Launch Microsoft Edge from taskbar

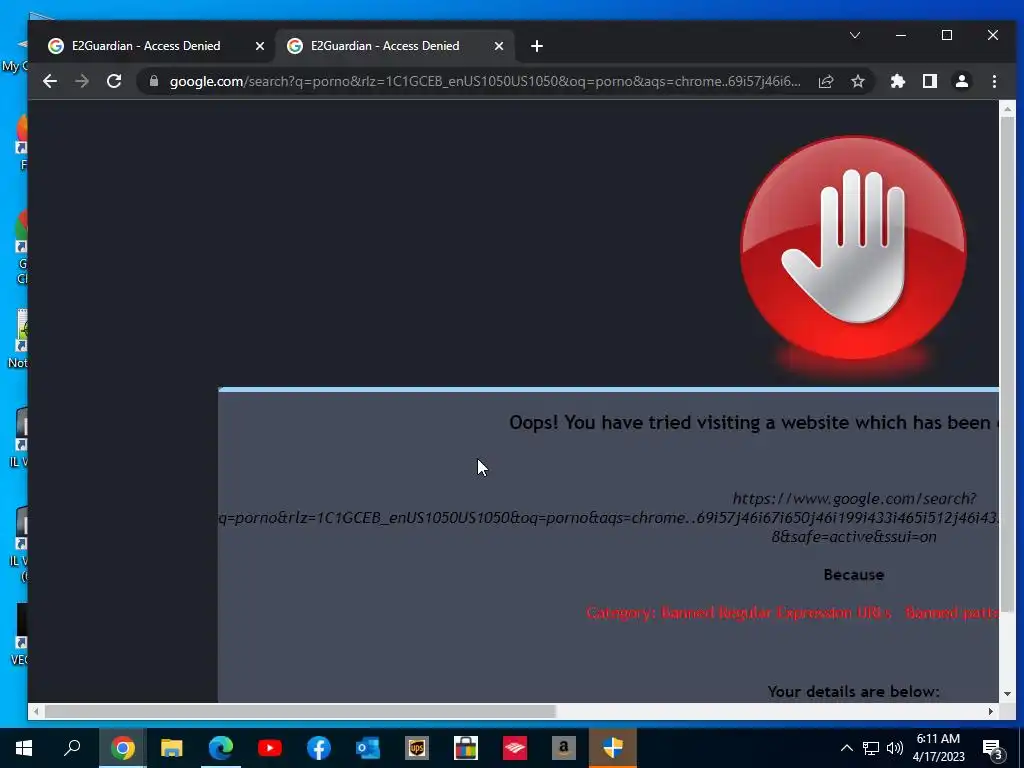coord(221,748)
